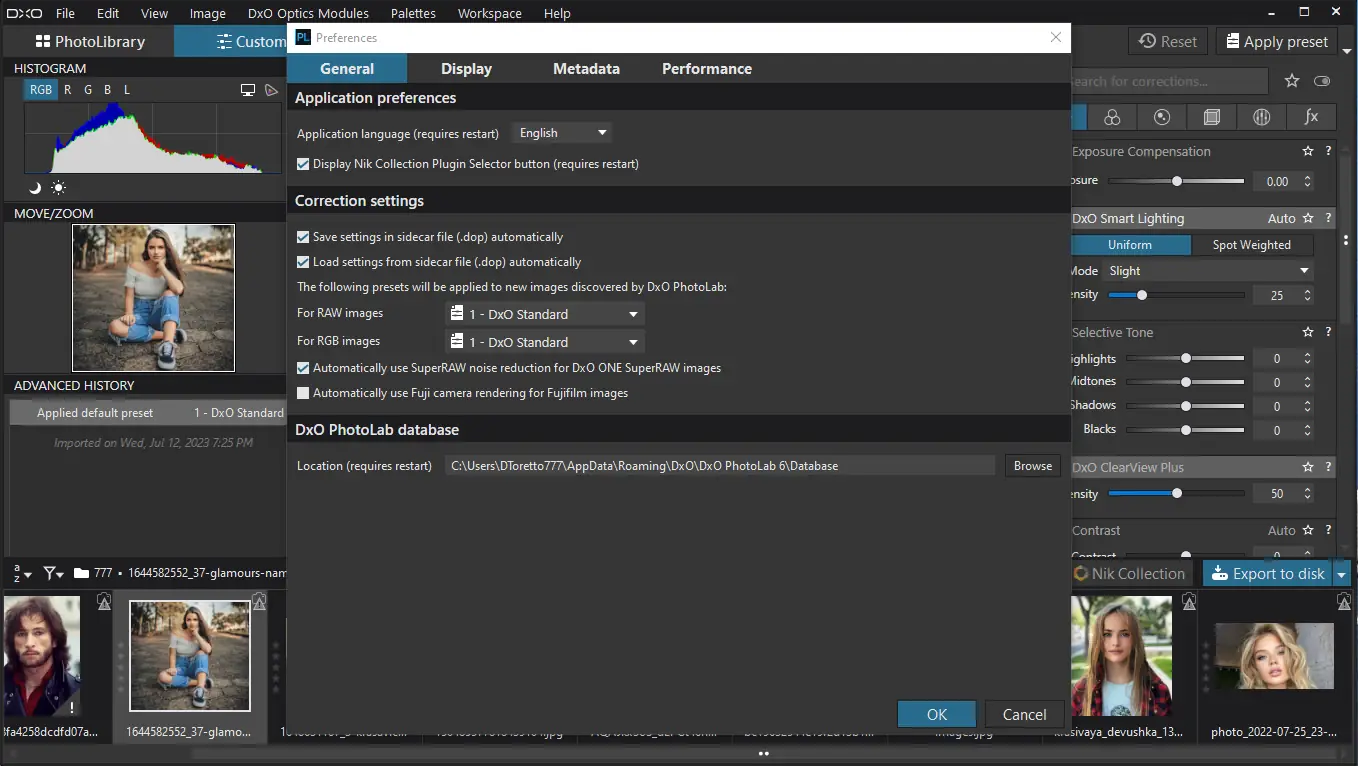
Task: Uncheck Load settings from sidecar file automatically
Action: click(304, 262)
